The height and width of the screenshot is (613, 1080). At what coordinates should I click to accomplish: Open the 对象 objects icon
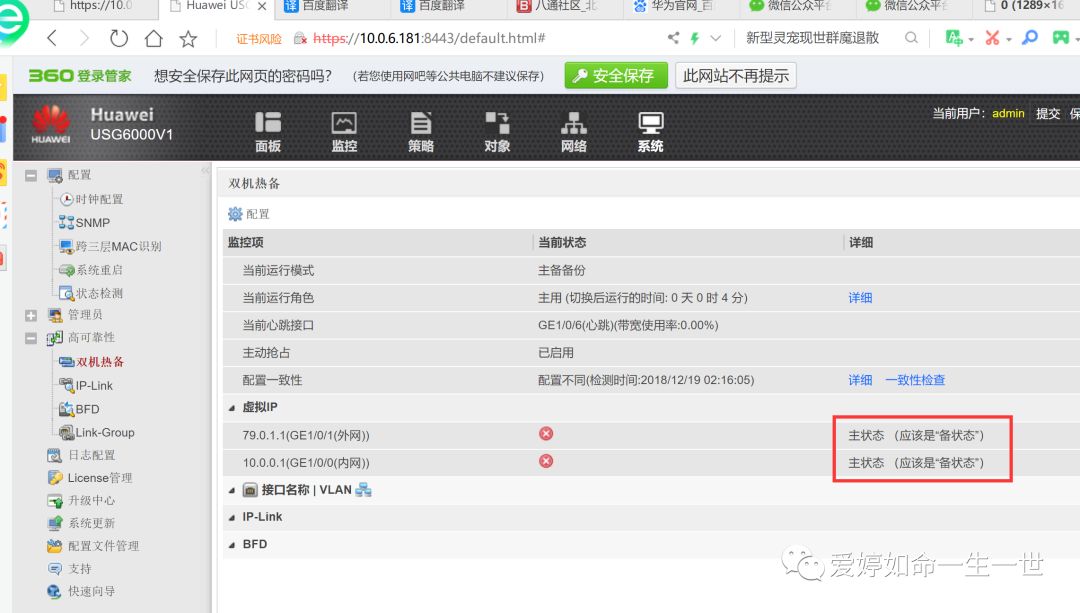pos(497,131)
